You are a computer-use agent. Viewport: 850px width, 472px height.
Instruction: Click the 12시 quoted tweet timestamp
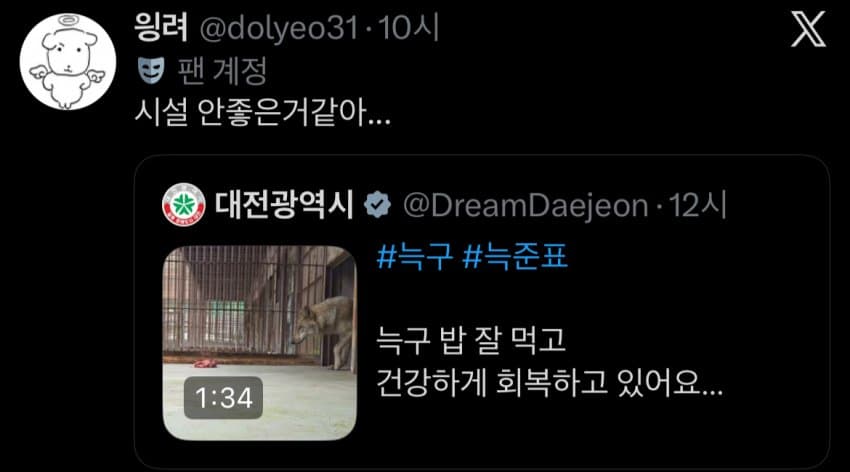[x=697, y=205]
